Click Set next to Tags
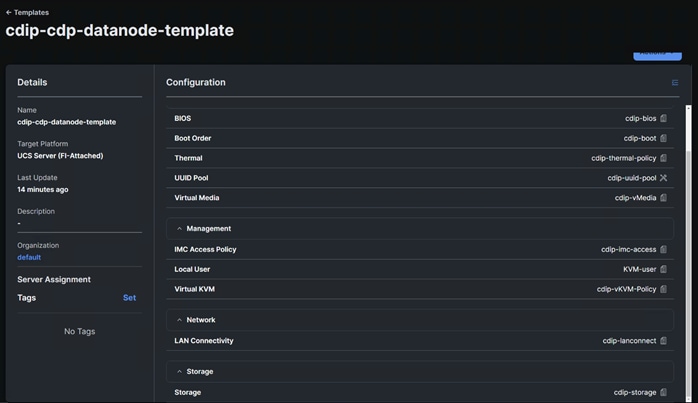The height and width of the screenshot is (403, 698). tap(130, 297)
